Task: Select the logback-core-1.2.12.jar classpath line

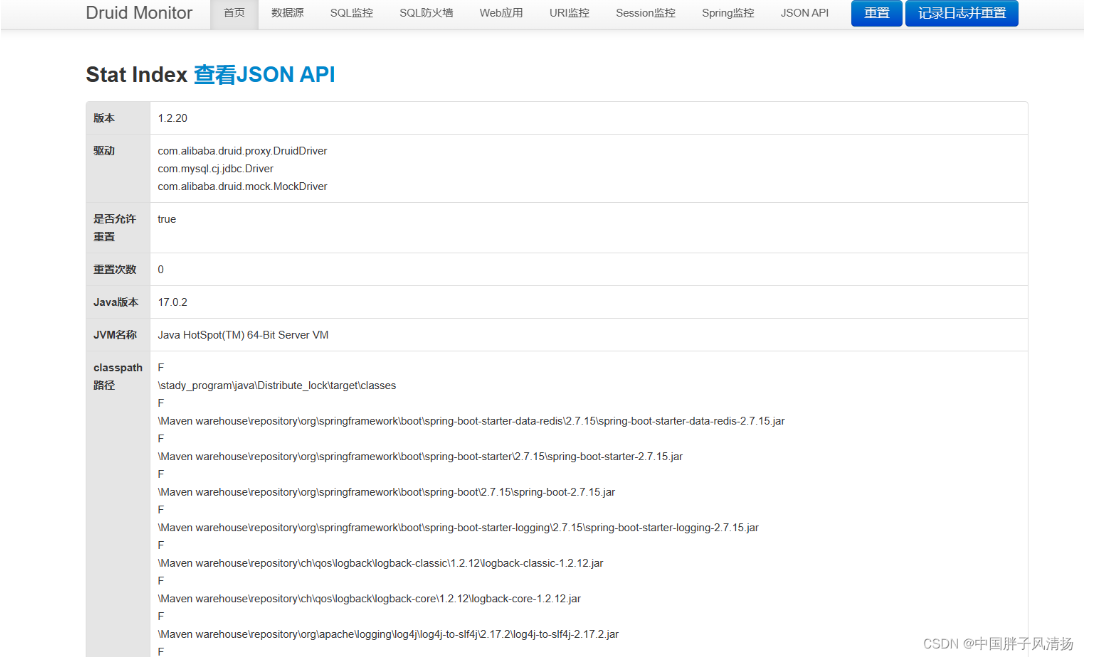Action: click(x=369, y=598)
